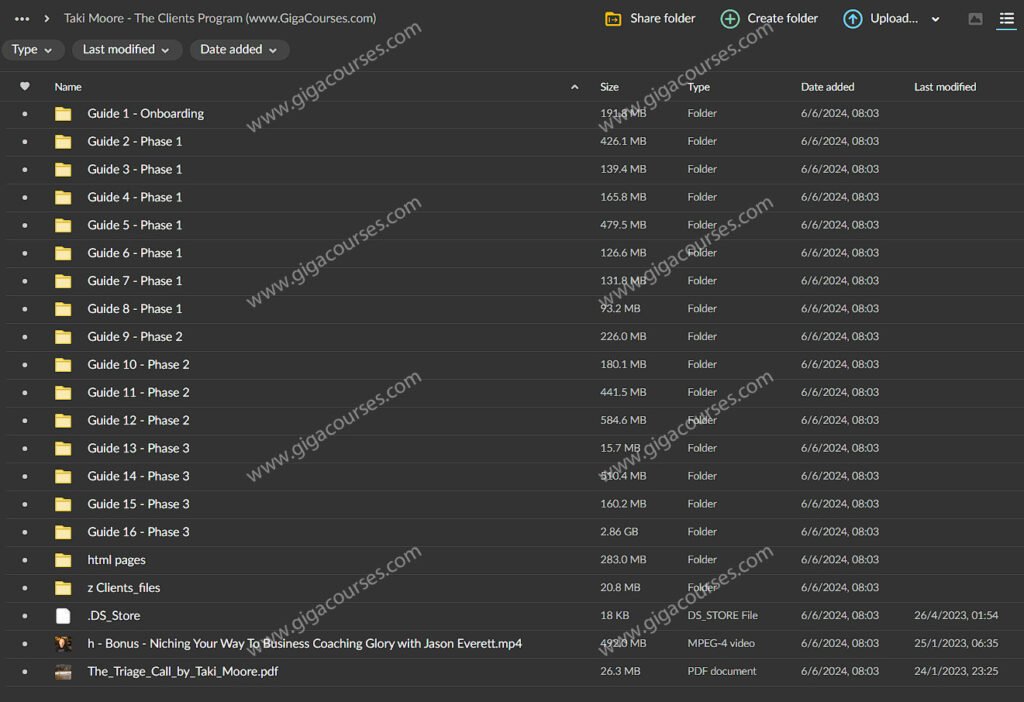Click folder icon for z Clients_files

63,588
